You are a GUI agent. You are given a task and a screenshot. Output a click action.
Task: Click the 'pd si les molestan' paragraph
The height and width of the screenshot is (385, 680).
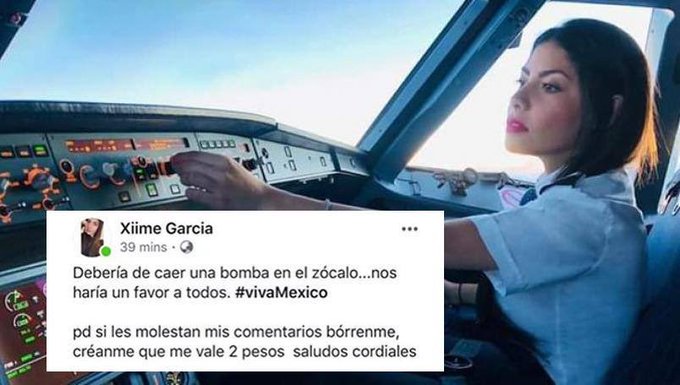[x=245, y=342]
